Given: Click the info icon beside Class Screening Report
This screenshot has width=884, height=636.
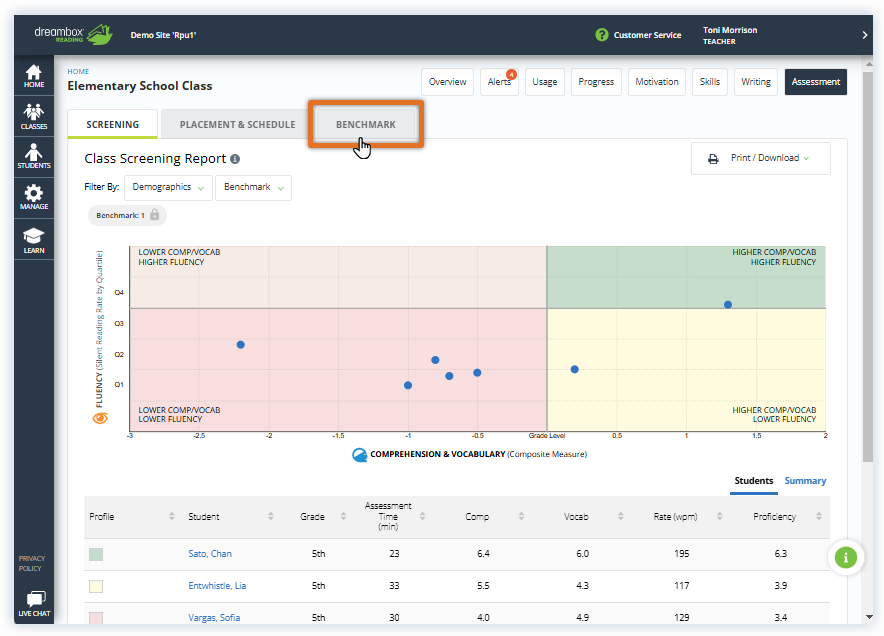Looking at the screenshot, I should tap(235, 157).
